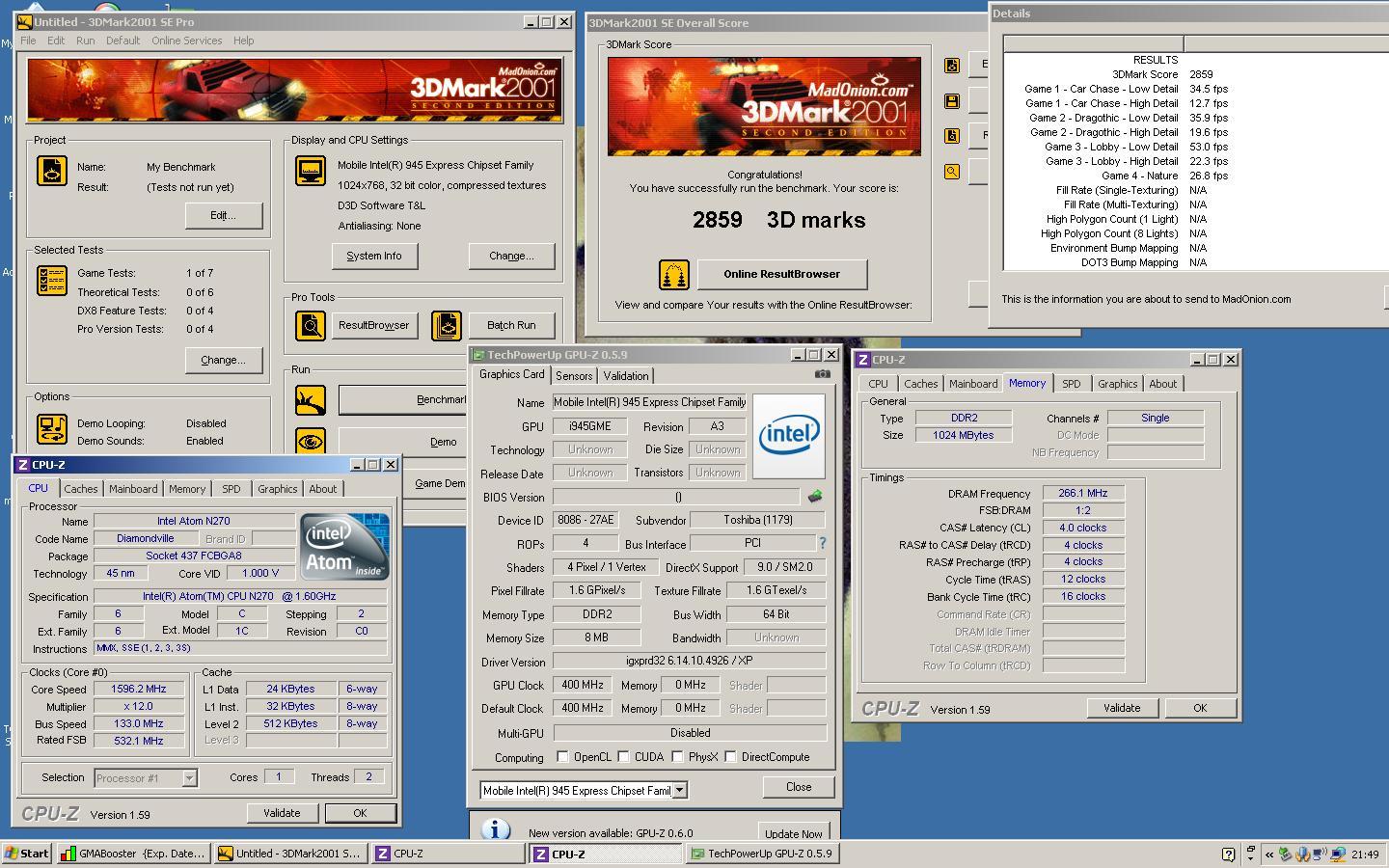Open the Edit menu in 3DMark2001
This screenshot has height=868, width=1389.
point(56,41)
